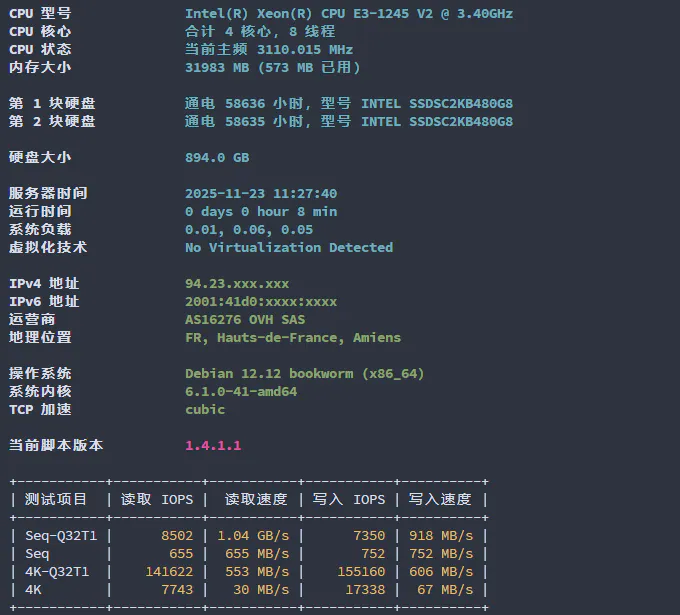
Task: Click the location FR, Hauts-de-France, Amiens
Action: click(x=293, y=337)
